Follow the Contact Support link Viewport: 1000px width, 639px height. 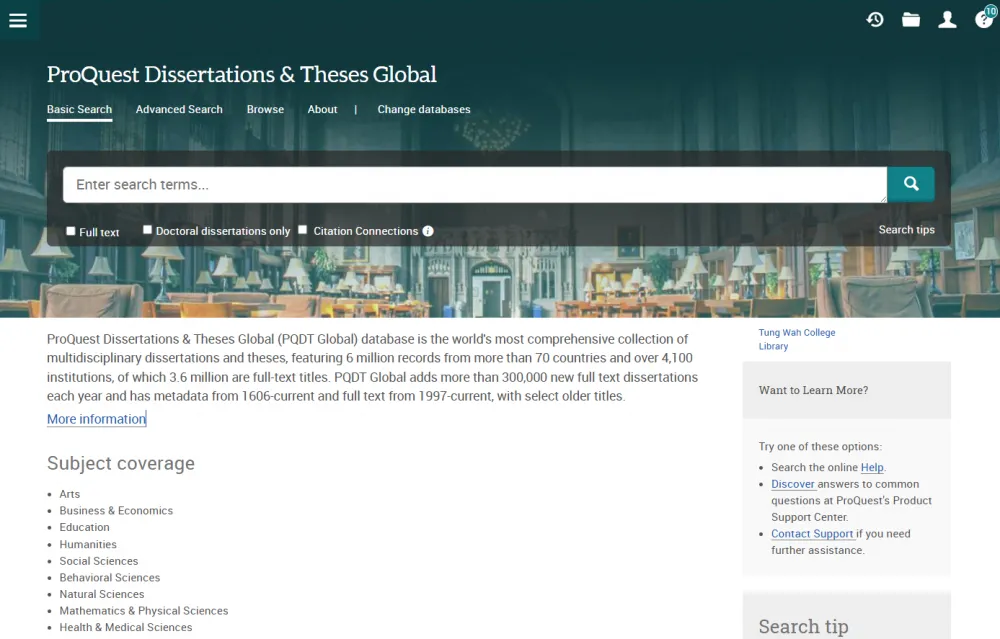coord(812,534)
